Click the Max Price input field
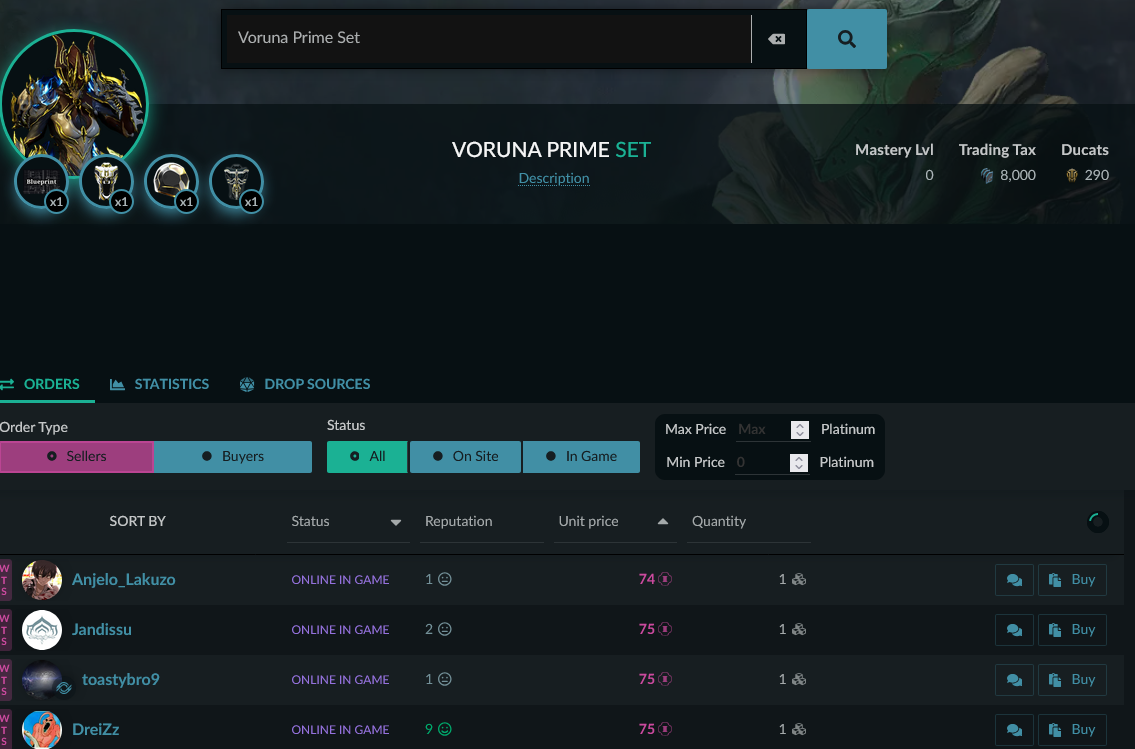This screenshot has height=749, width=1135. [x=762, y=429]
